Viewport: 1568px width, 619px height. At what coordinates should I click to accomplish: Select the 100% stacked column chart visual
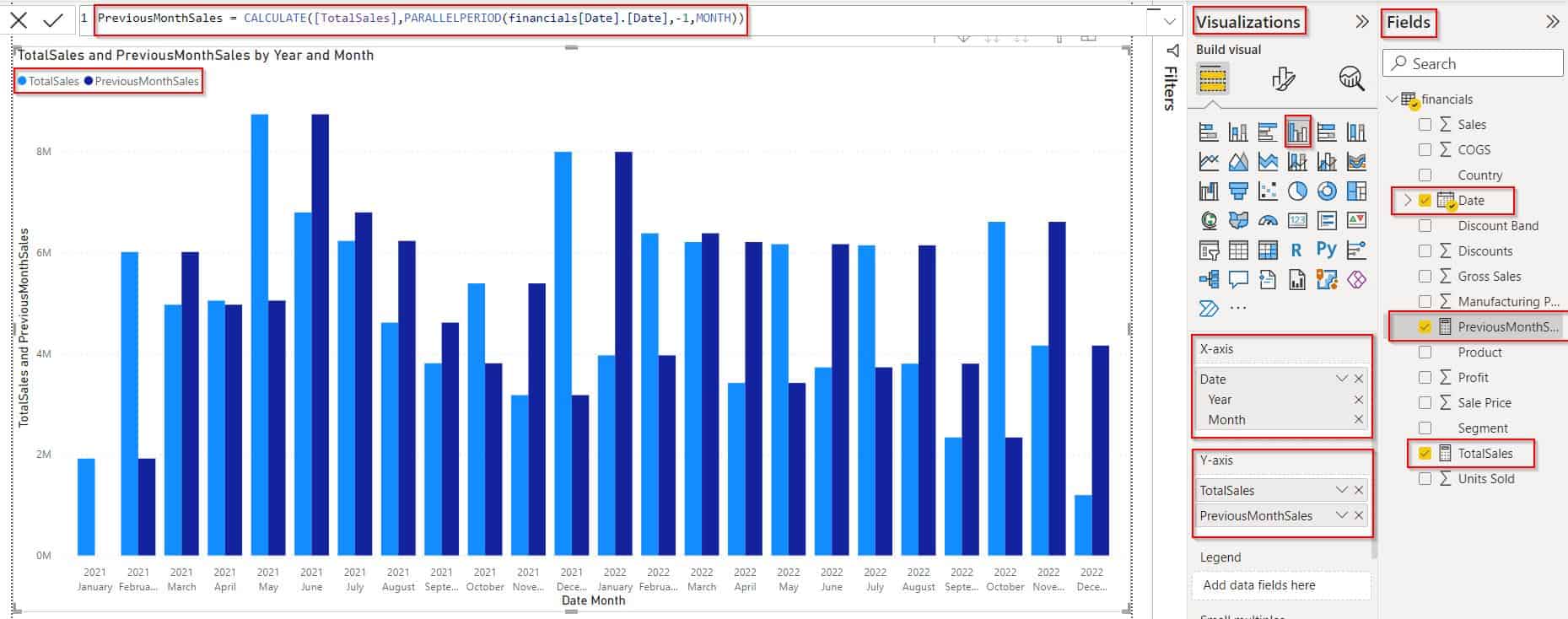coord(1356,132)
